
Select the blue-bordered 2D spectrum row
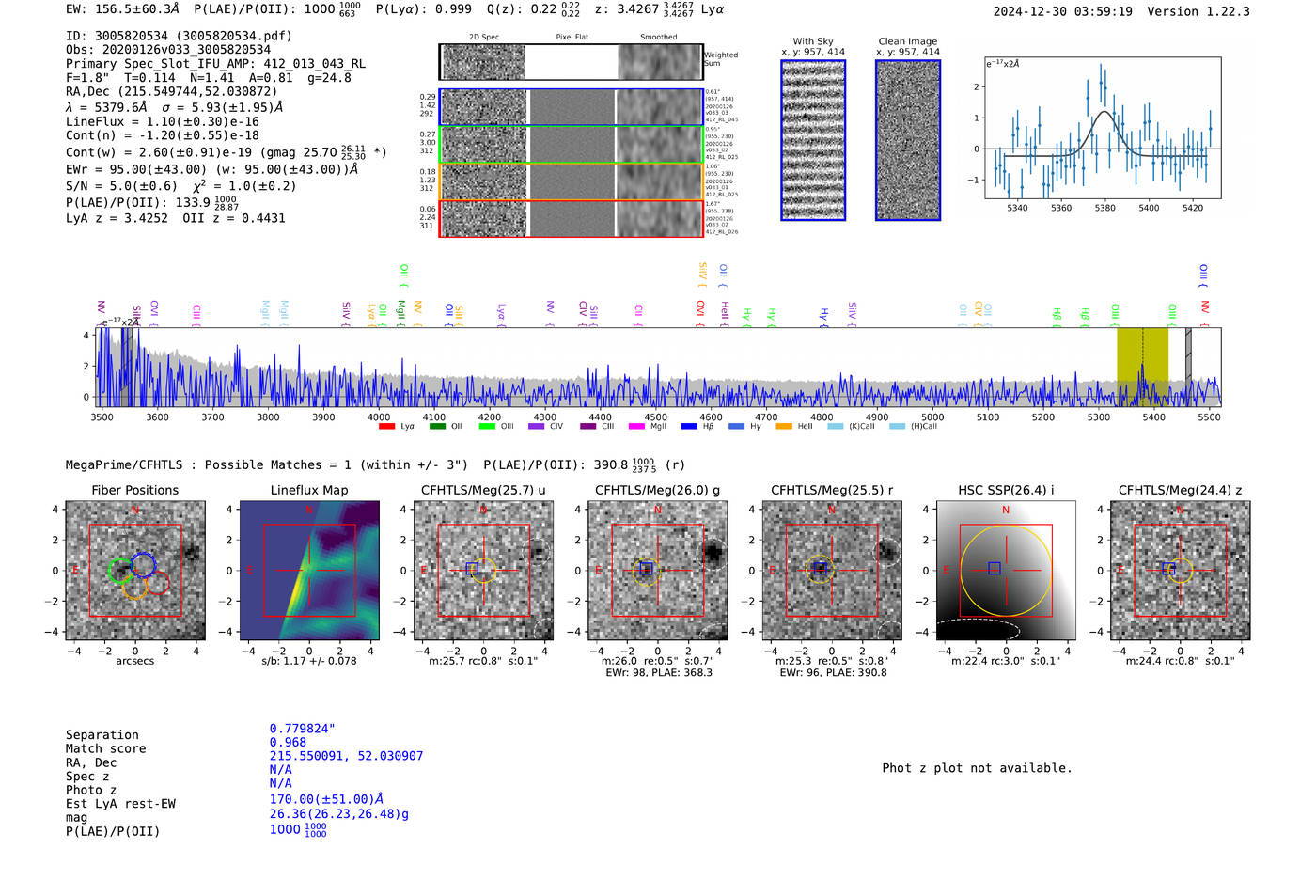coord(572,107)
